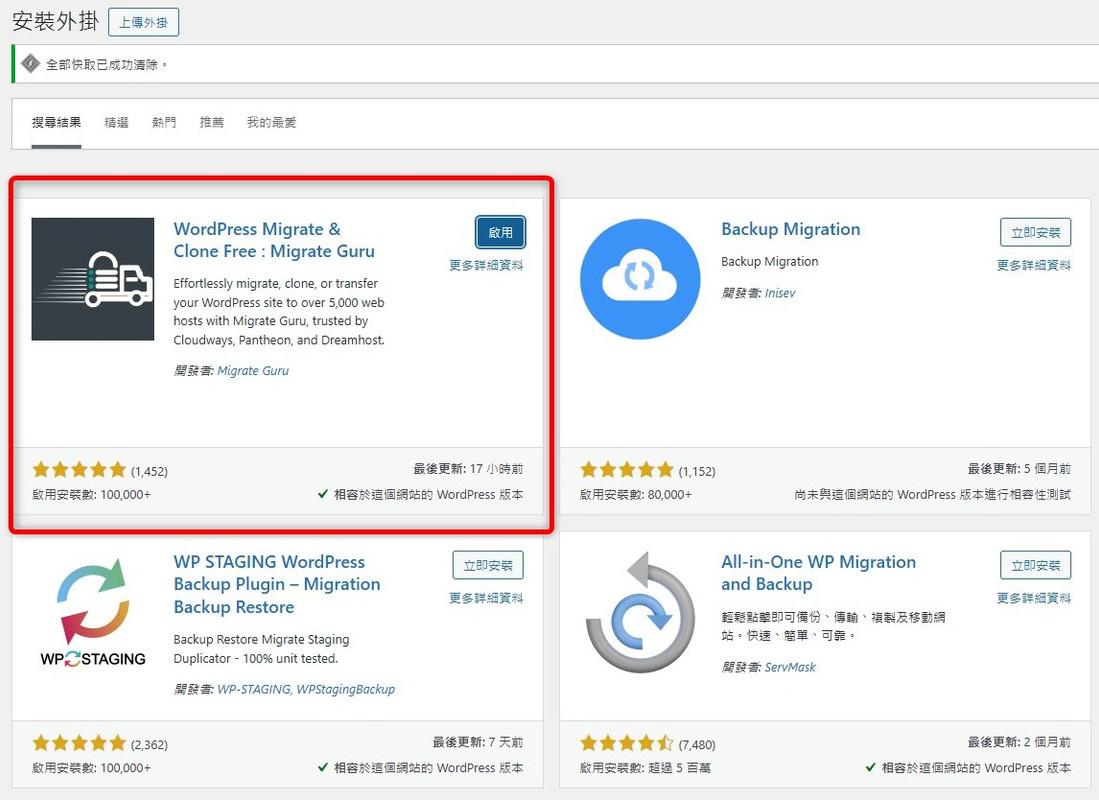This screenshot has height=800, width=1099.
Task: Install WP STAGING with 立即安裝
Action: point(488,565)
